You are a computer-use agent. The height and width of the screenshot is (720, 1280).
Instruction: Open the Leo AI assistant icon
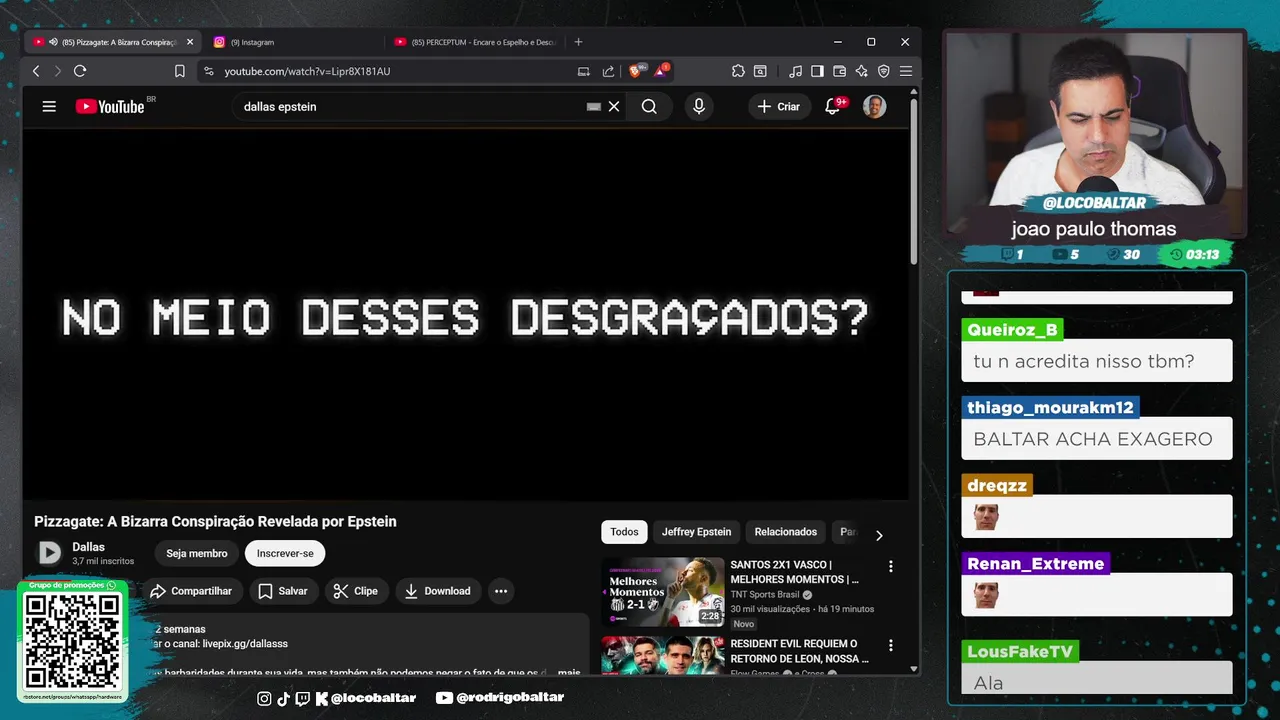tap(861, 71)
